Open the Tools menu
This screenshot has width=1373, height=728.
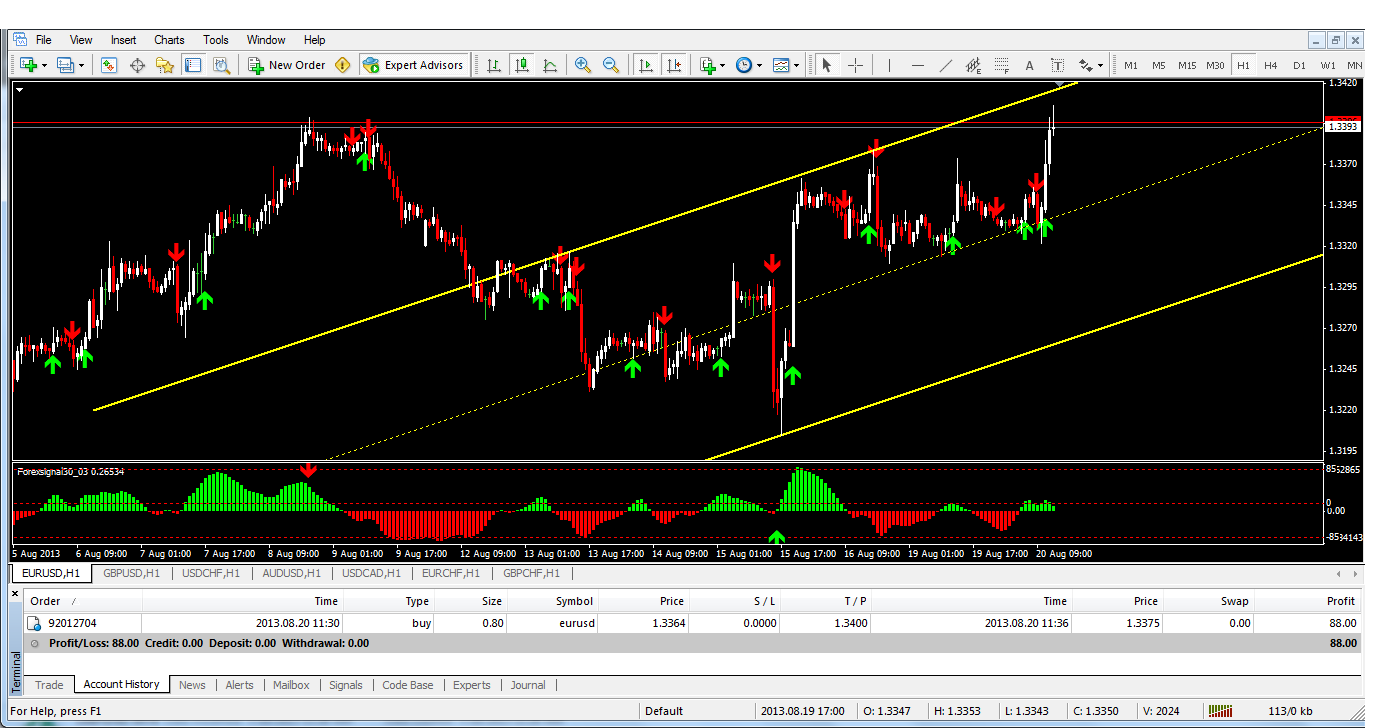pos(216,40)
